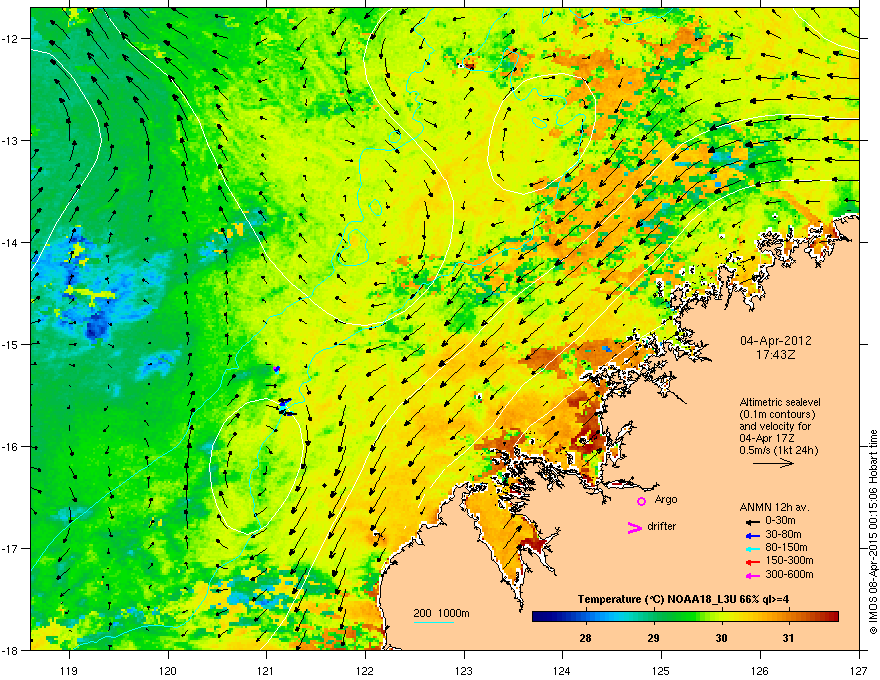Image resolution: width=880 pixels, height=680 pixels.
Task: Click the 'ANMN 12h av.' heading
Action: (774, 507)
